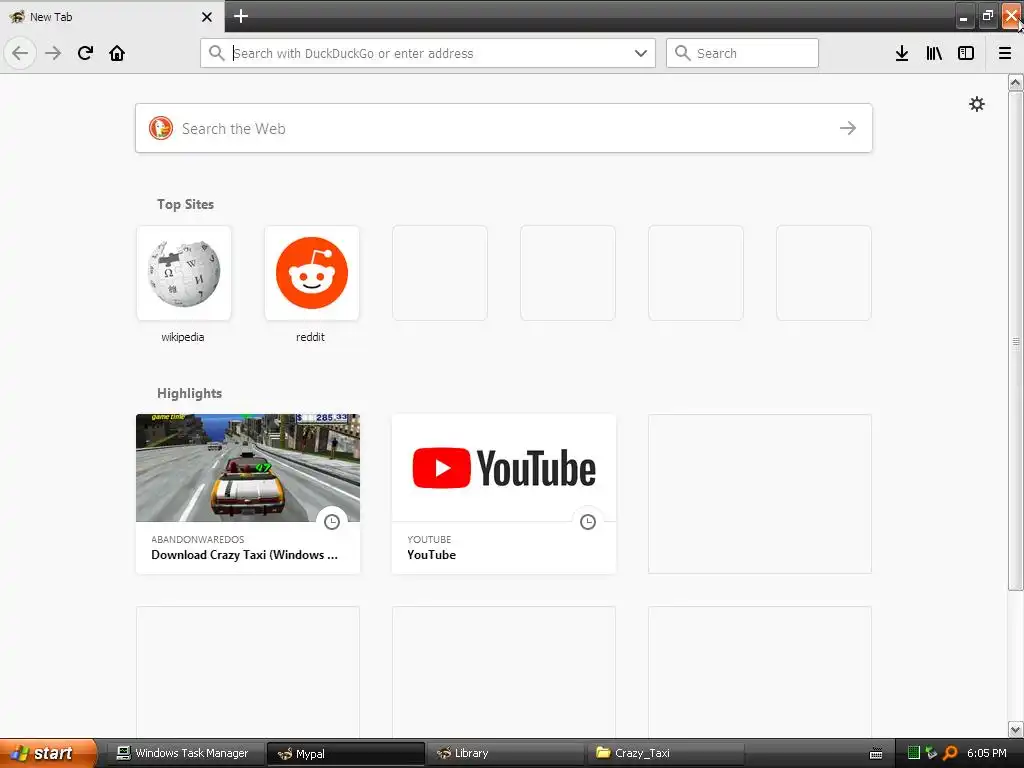Focus the DuckDuckGo address field
This screenshot has height=768, width=1024.
[430, 54]
